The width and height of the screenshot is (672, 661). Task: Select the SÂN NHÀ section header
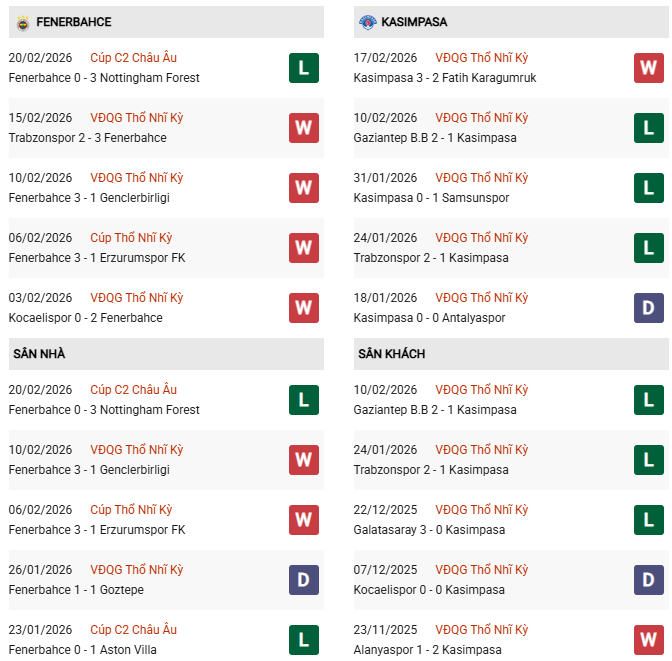coord(39,354)
